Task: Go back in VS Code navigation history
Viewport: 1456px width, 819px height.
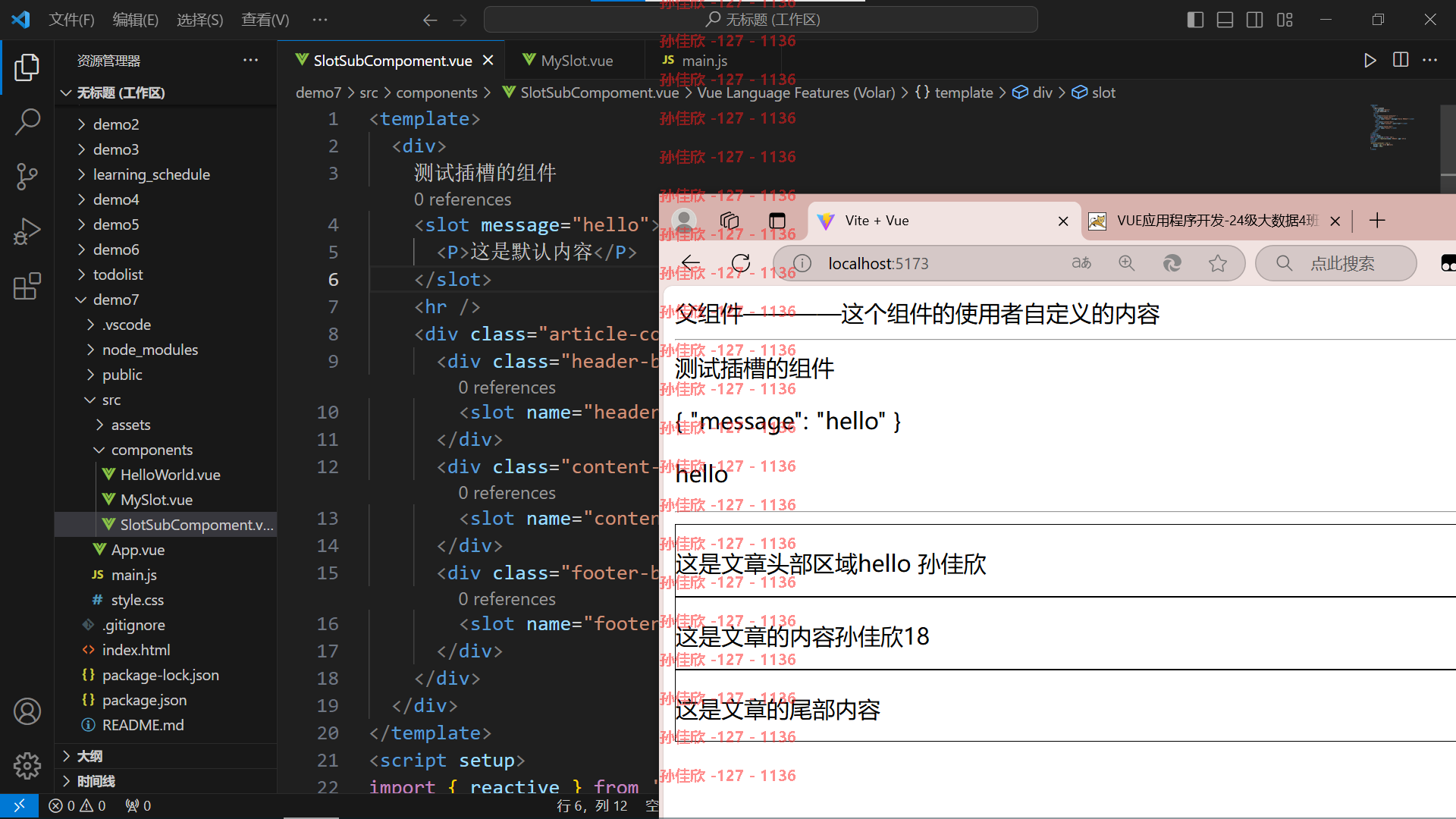Action: (x=430, y=20)
